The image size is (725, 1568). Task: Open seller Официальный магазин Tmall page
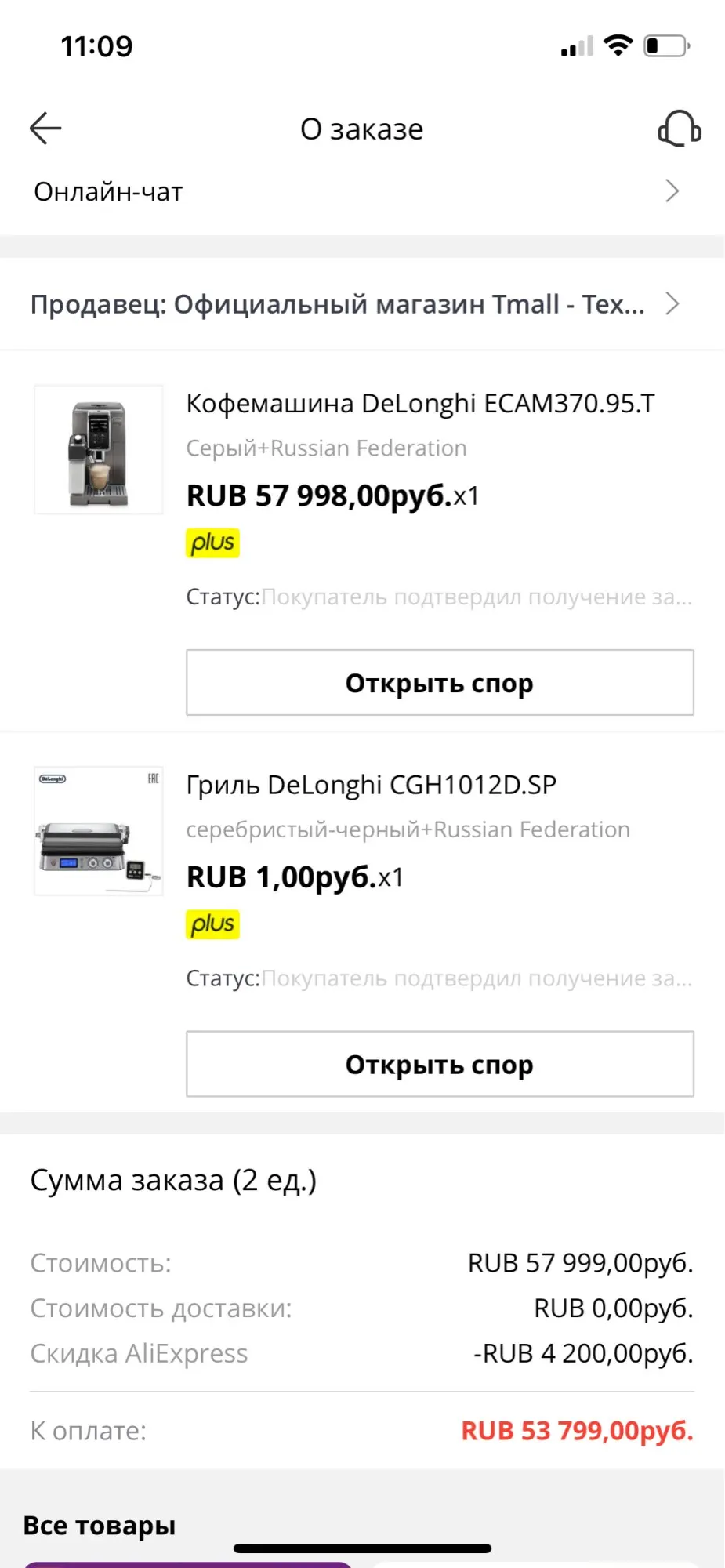(338, 304)
